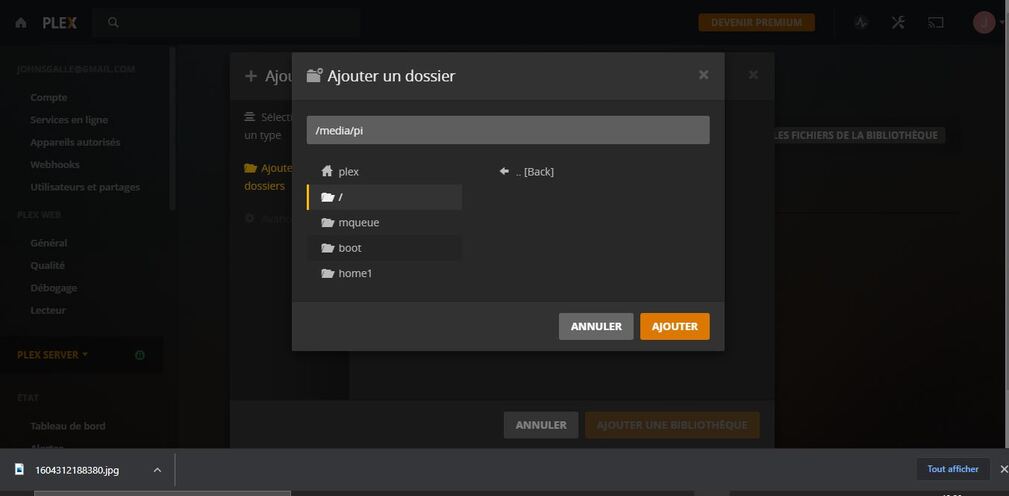Click the downloaded 1604312188380.jpg file
Screen dimensions: 1009x496
[x=77, y=470]
